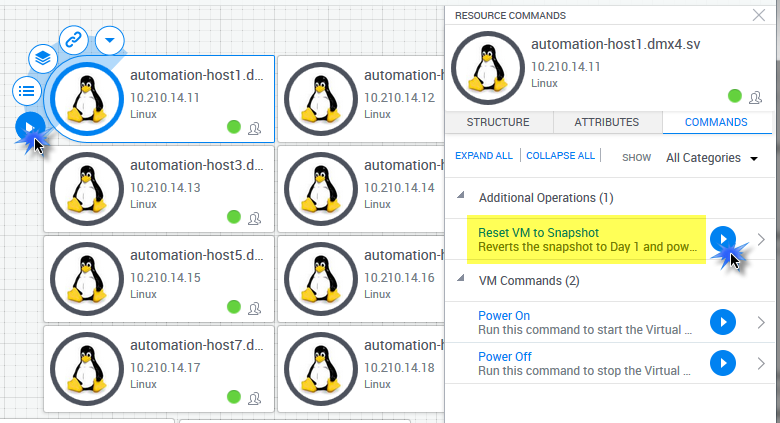Click green status dot in Resource Commands header

click(735, 96)
